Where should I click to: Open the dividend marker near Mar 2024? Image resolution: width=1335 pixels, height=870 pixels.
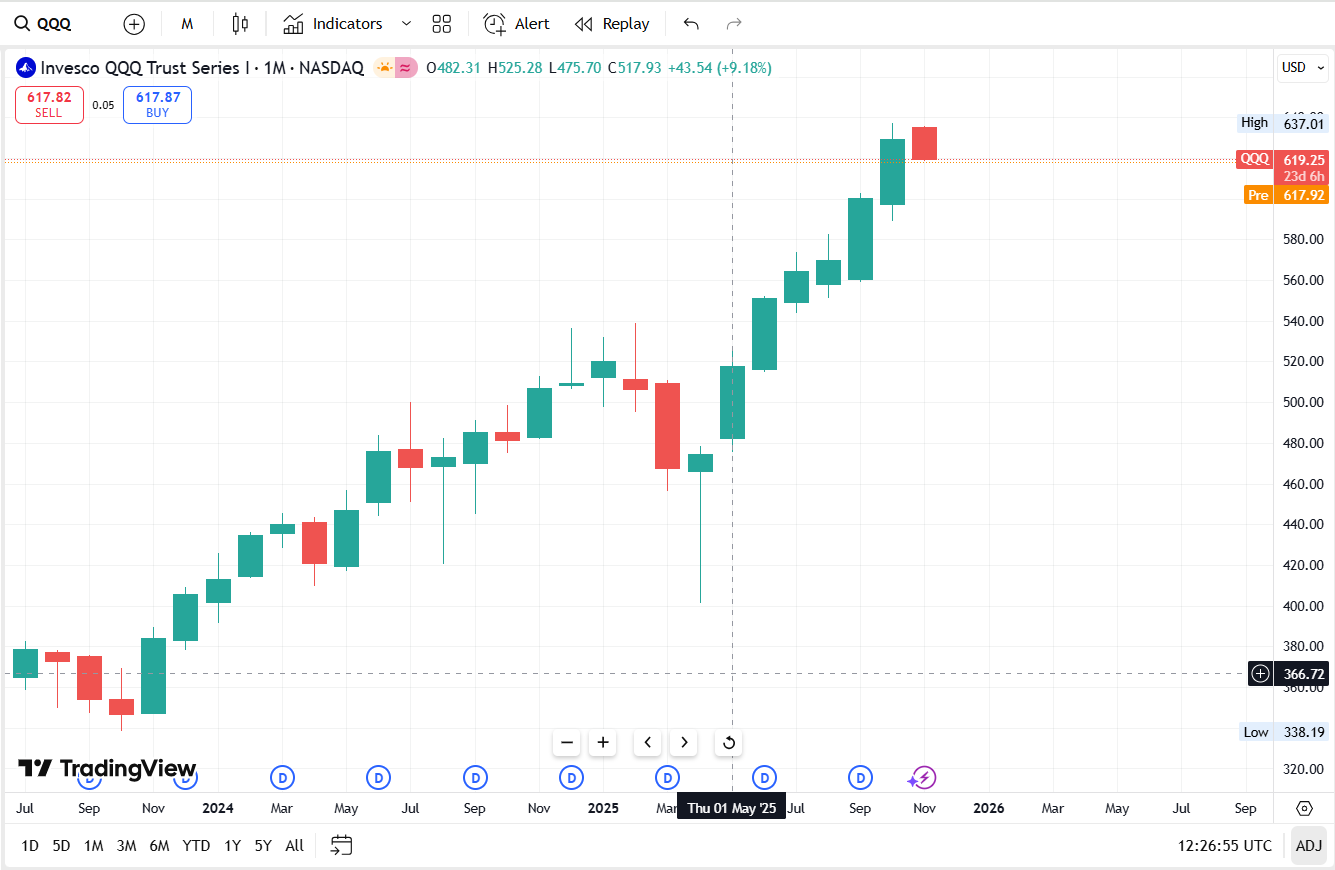click(x=282, y=777)
